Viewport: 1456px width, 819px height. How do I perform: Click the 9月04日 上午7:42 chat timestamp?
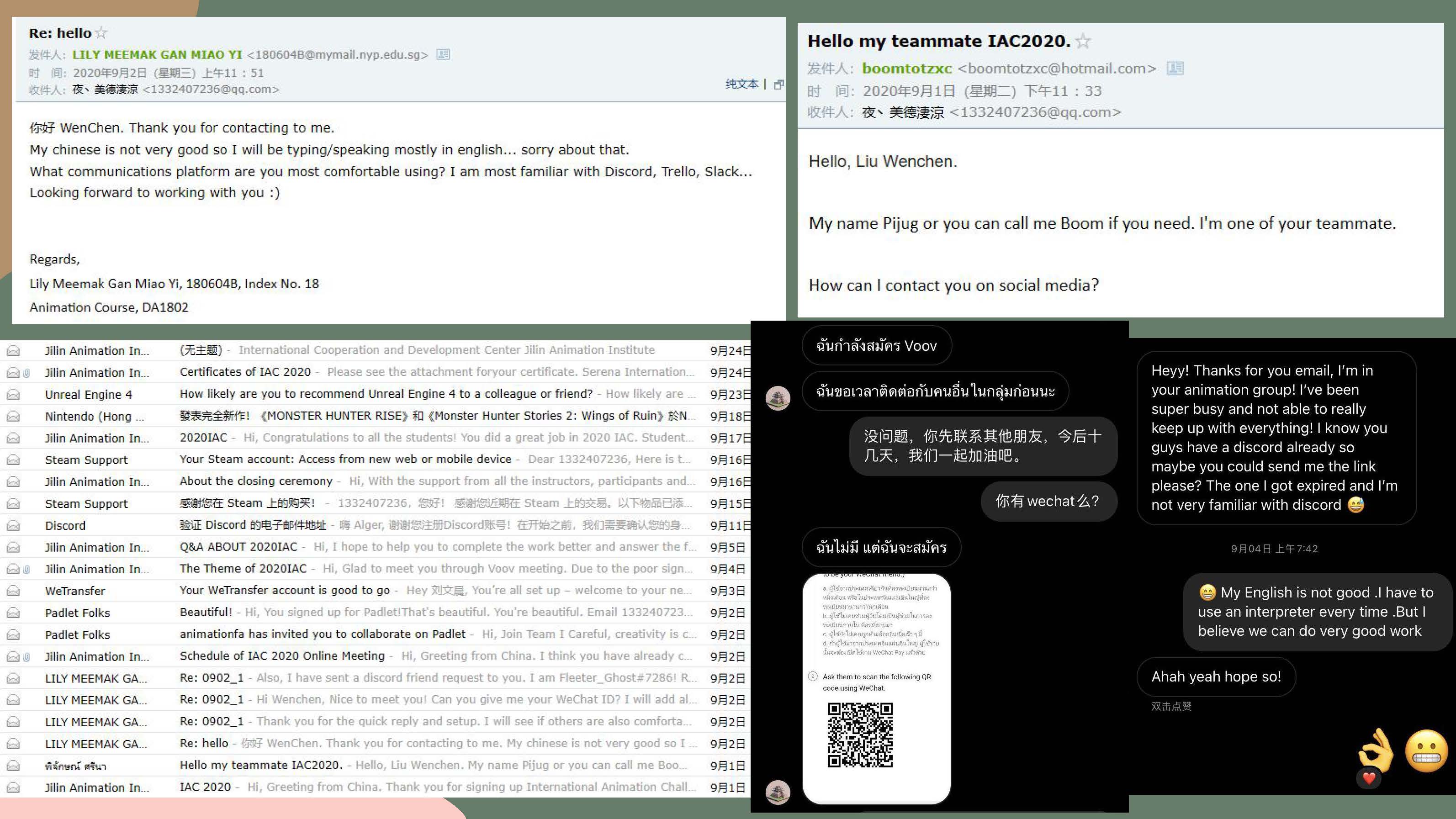[x=1274, y=549]
